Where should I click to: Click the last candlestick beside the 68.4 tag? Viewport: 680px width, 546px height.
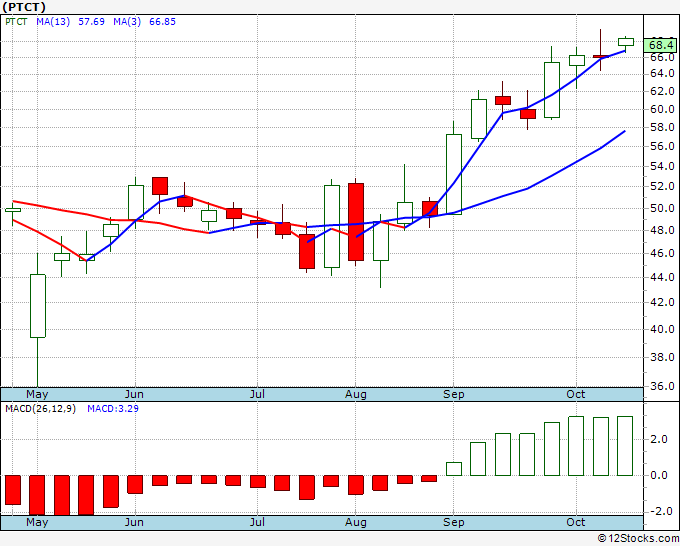[626, 42]
